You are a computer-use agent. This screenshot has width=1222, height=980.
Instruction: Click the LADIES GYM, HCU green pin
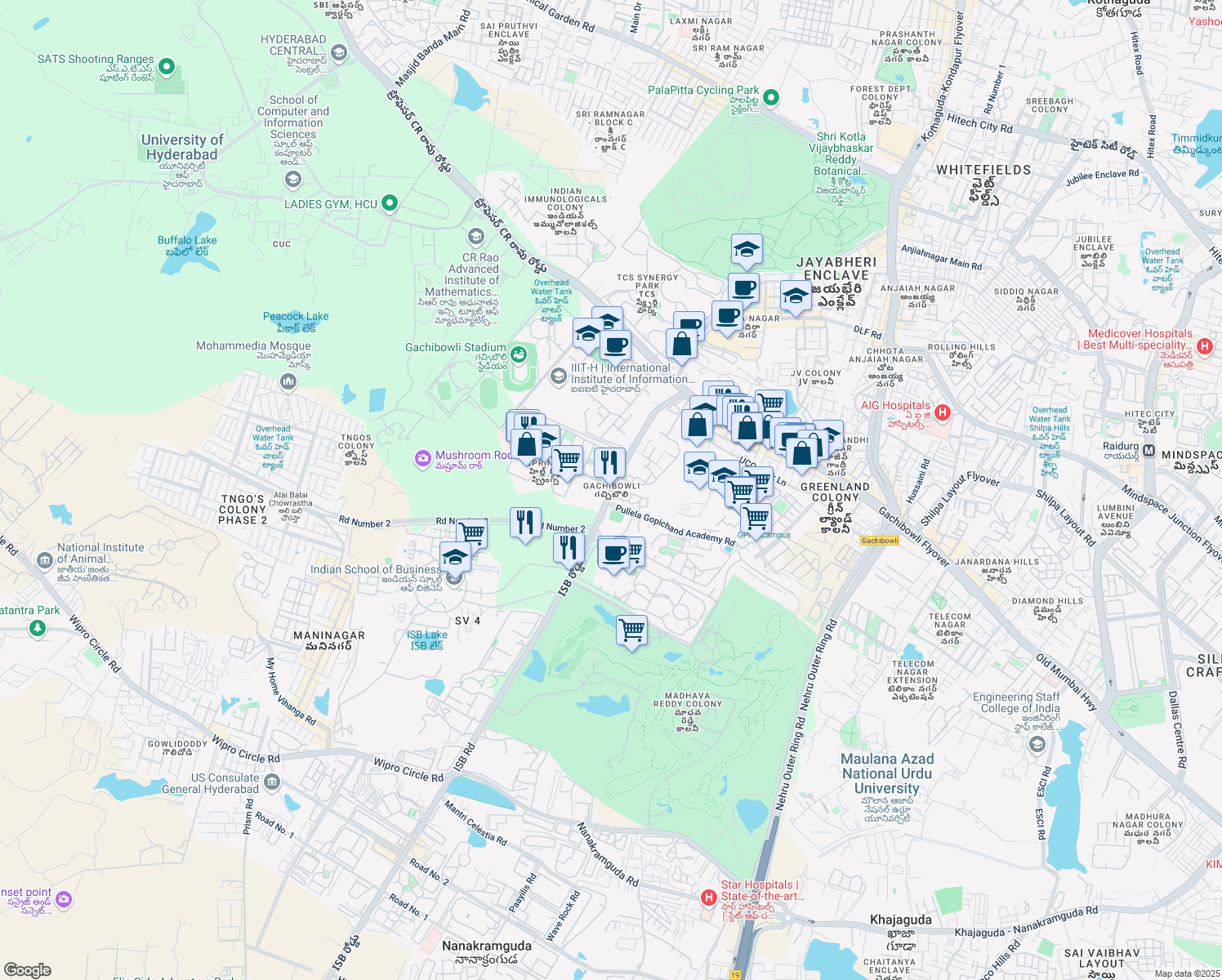pyautogui.click(x=390, y=203)
